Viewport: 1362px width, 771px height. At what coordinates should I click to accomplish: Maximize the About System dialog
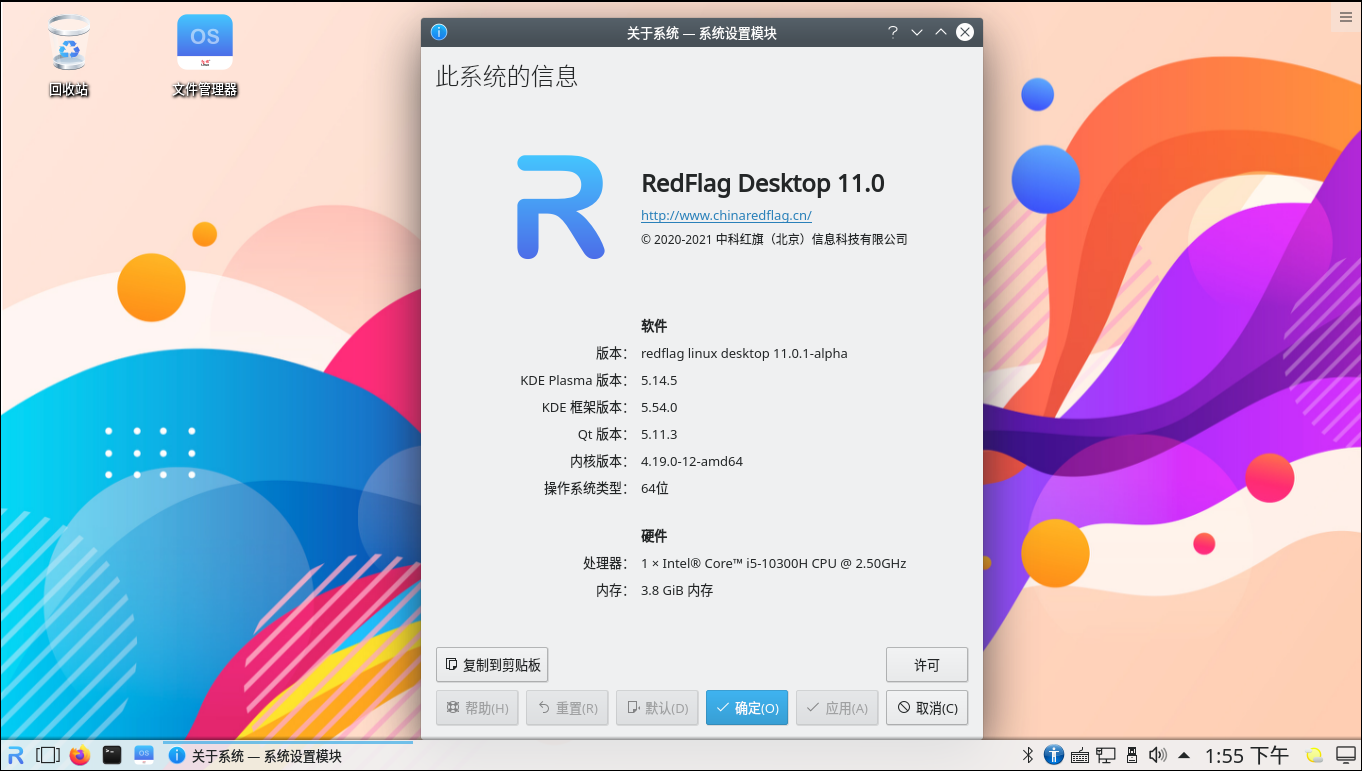[x=941, y=32]
